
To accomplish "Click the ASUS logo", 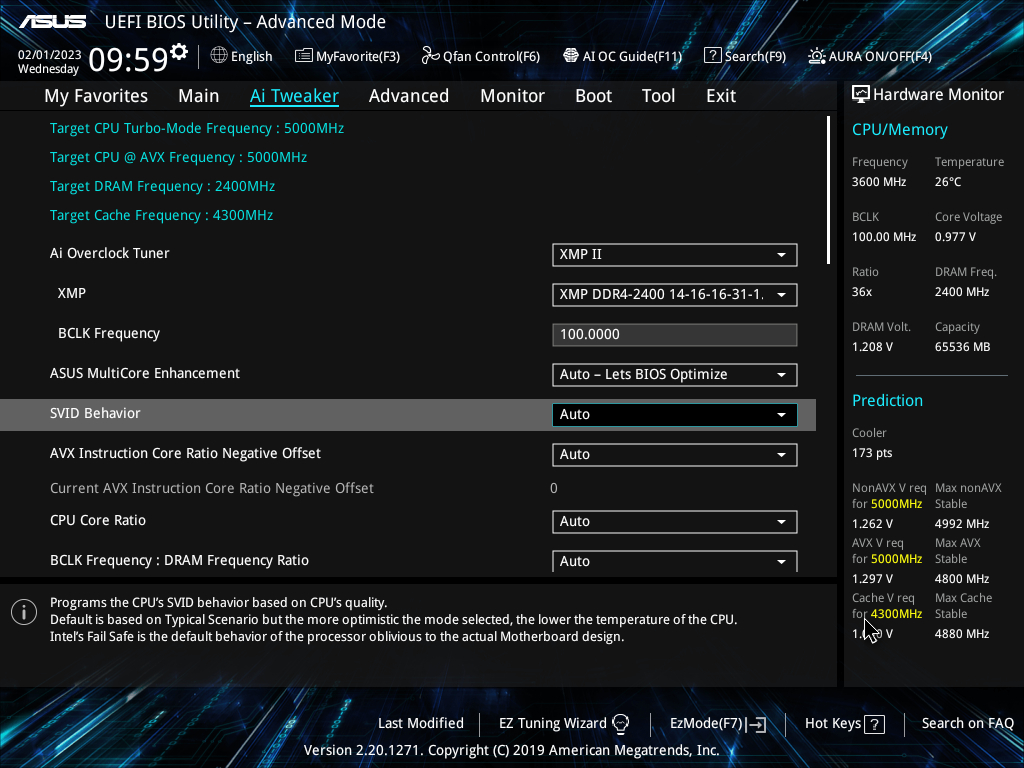I will tap(52, 22).
